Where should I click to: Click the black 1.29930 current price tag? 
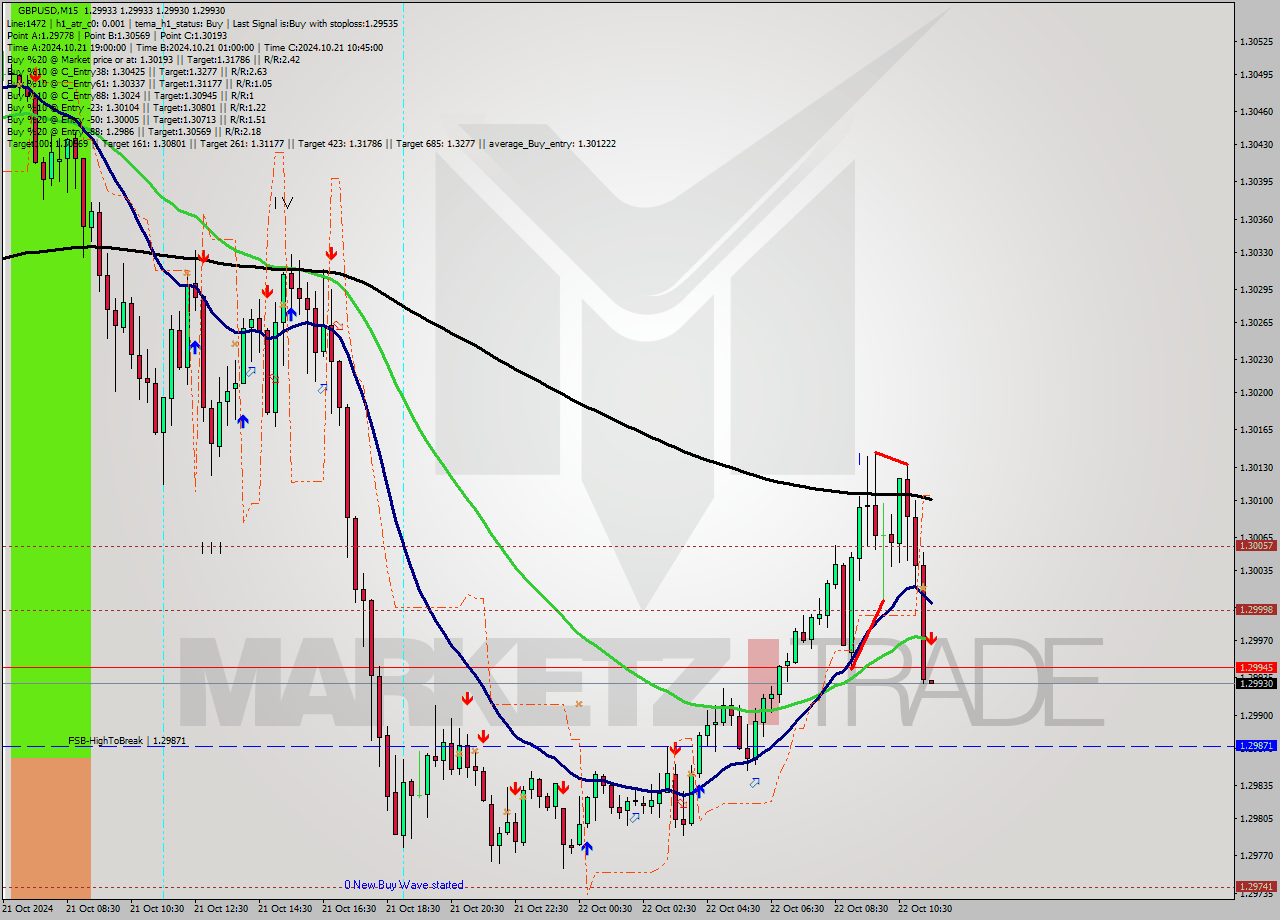[1256, 683]
